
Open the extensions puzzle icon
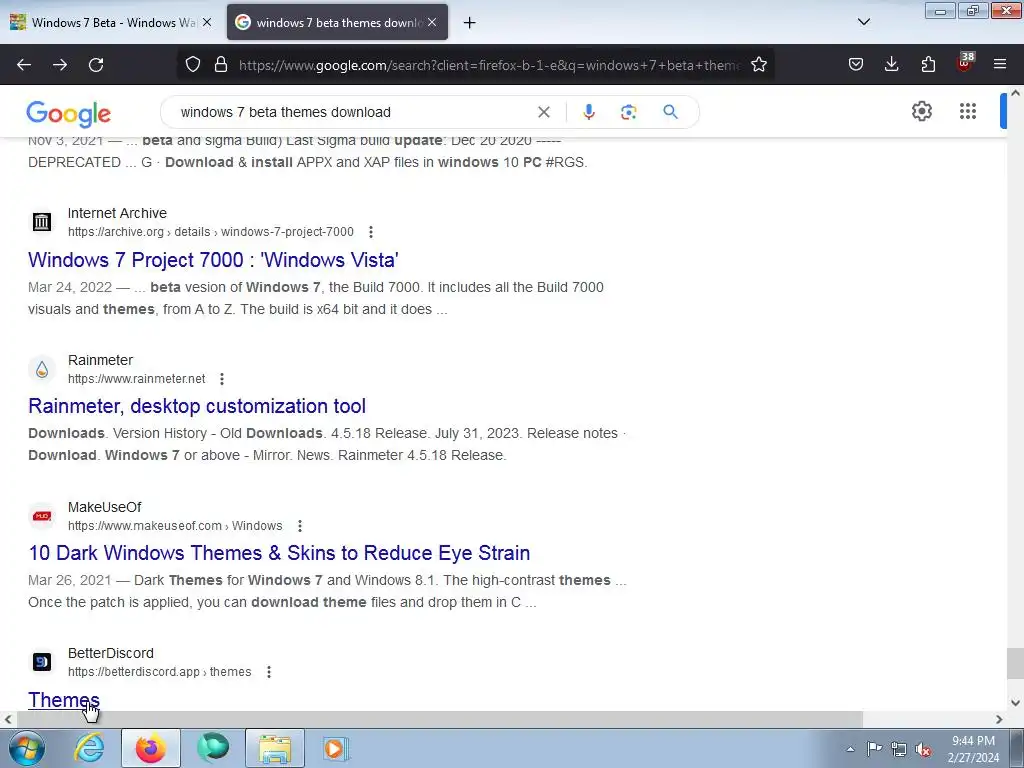928,65
